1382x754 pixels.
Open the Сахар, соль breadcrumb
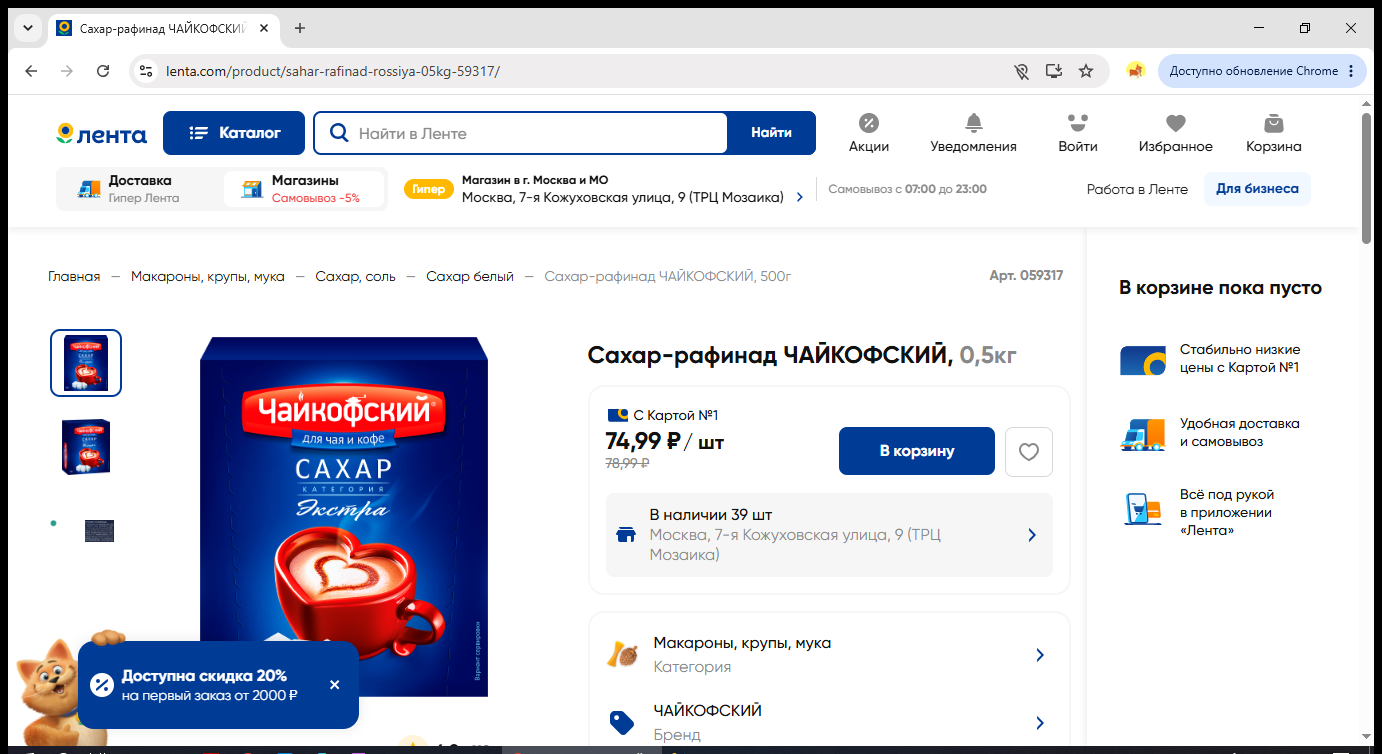tap(355, 276)
